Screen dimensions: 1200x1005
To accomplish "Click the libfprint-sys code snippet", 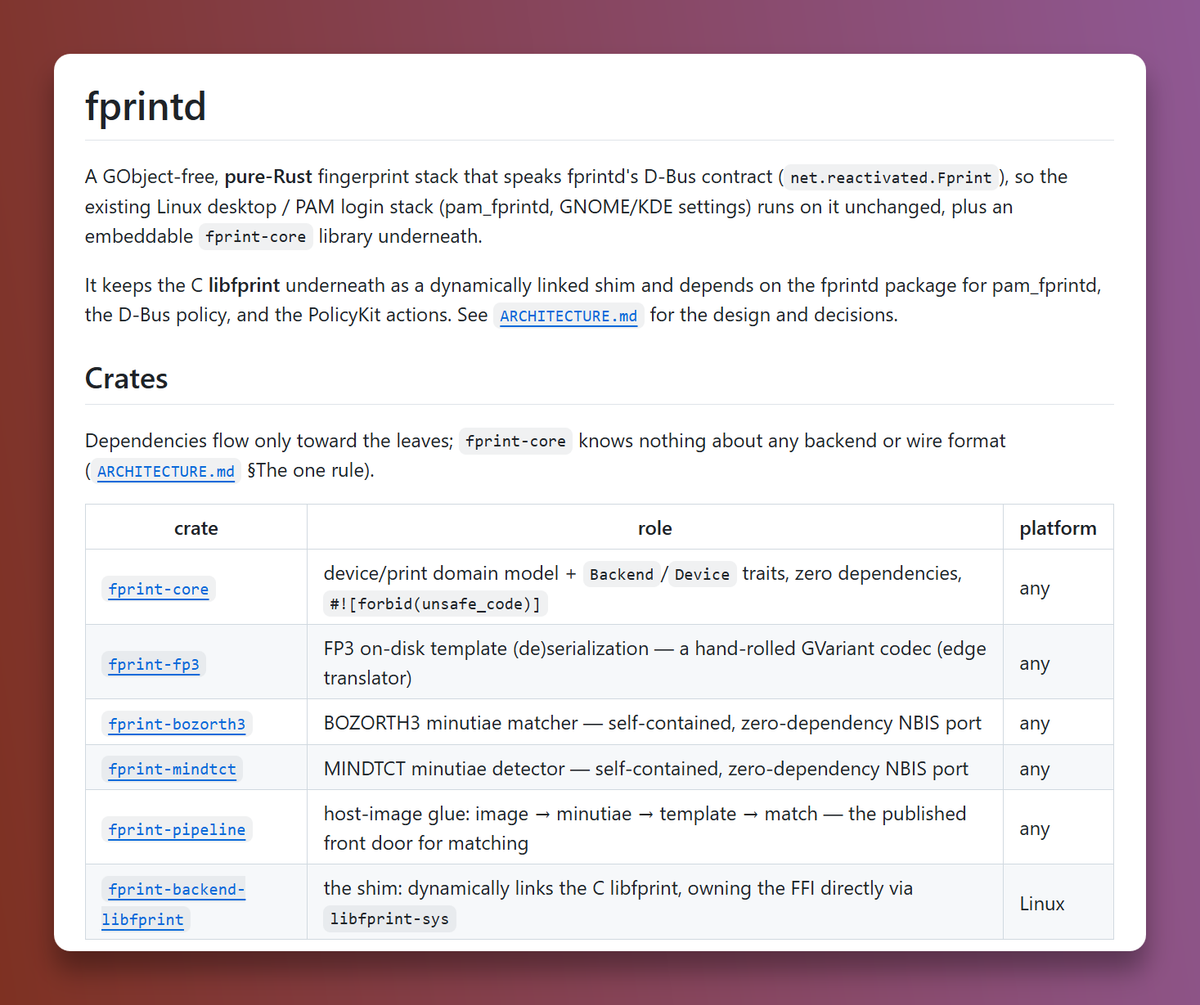I will (390, 919).
